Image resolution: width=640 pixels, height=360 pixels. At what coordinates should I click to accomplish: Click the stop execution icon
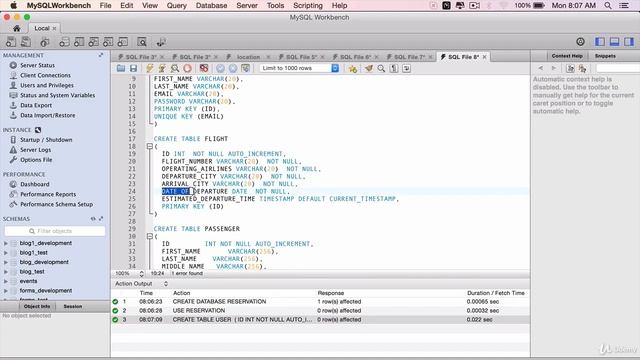pyautogui.click(x=187, y=68)
